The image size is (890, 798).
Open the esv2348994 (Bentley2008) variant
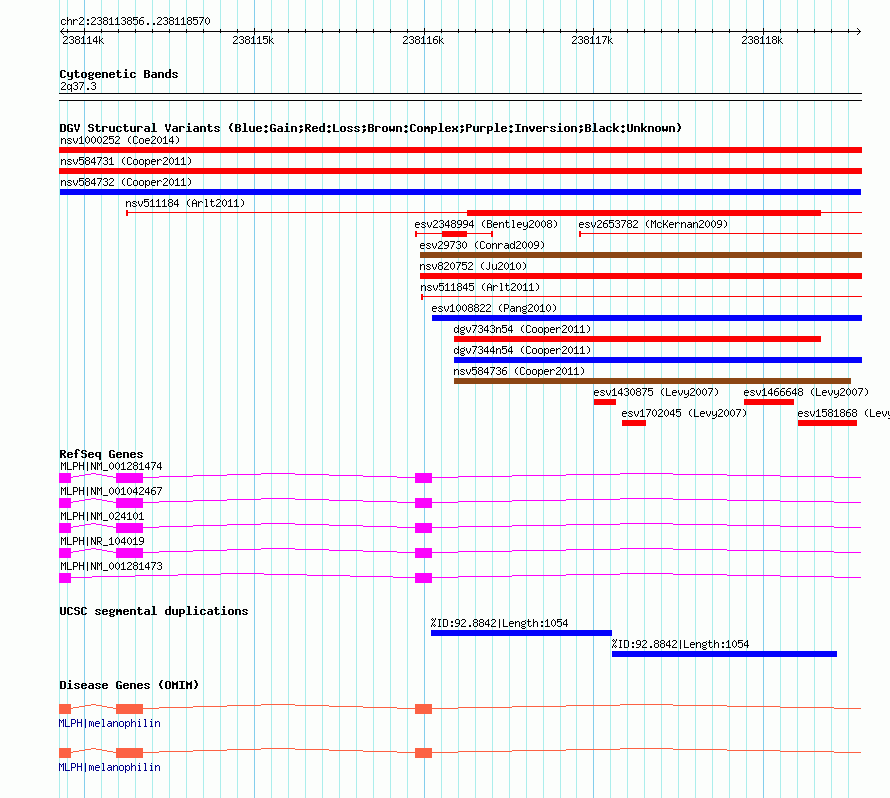point(454,234)
